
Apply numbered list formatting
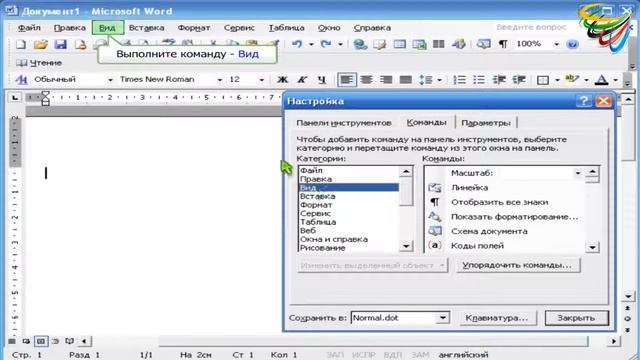click(x=460, y=80)
